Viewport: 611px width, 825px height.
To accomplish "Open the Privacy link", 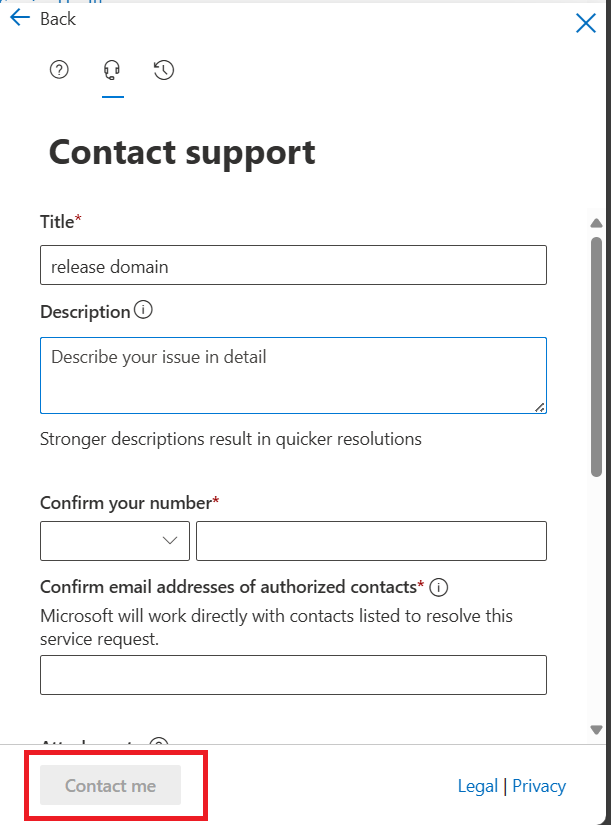I will pyautogui.click(x=539, y=786).
